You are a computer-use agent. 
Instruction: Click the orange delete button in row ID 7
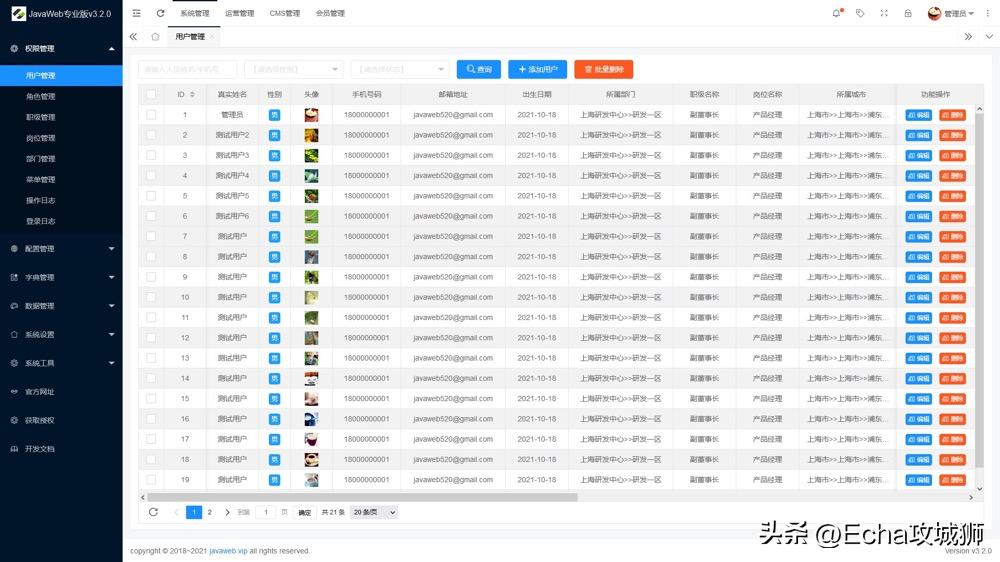(952, 237)
